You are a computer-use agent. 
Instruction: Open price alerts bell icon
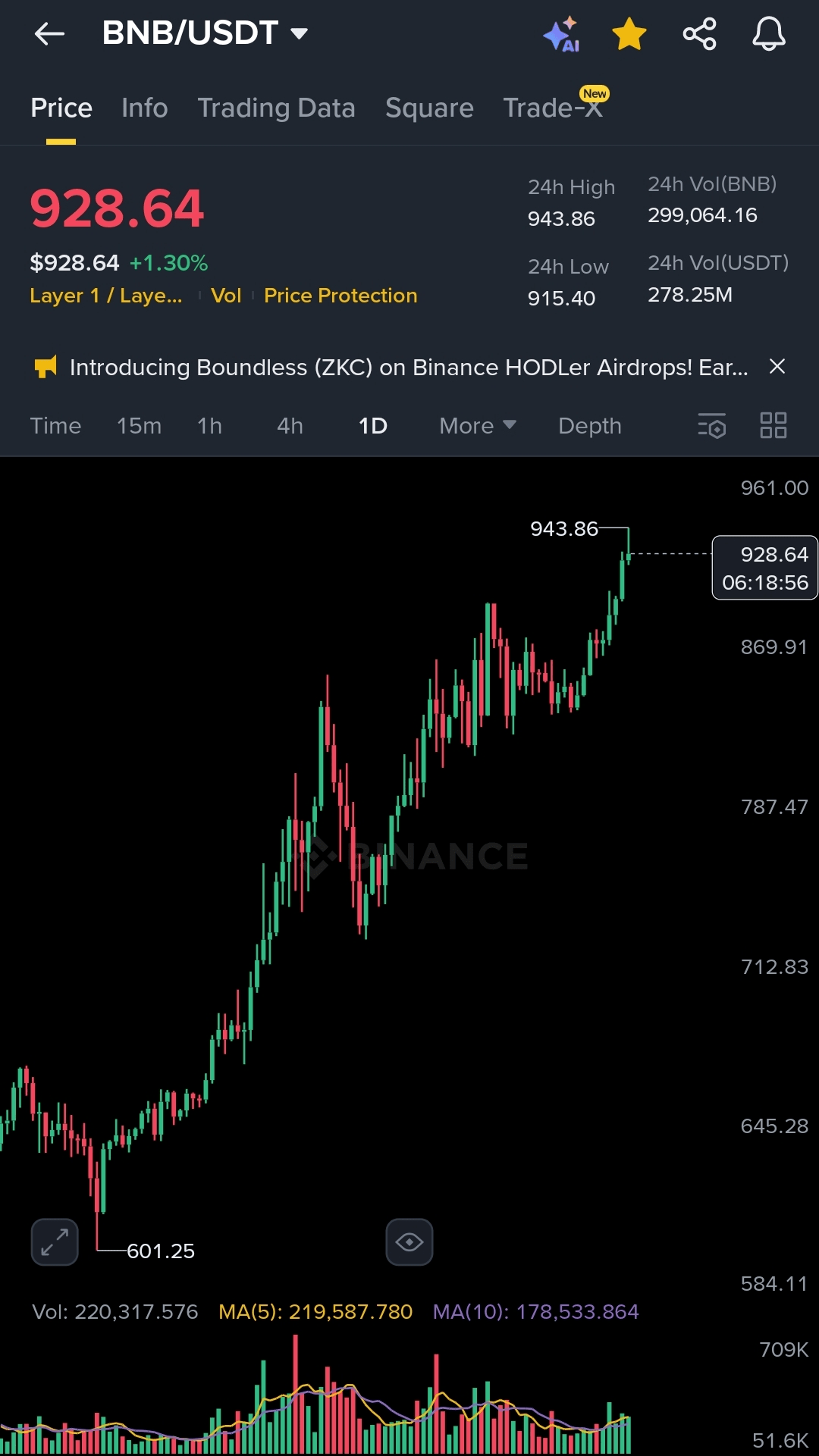(768, 34)
